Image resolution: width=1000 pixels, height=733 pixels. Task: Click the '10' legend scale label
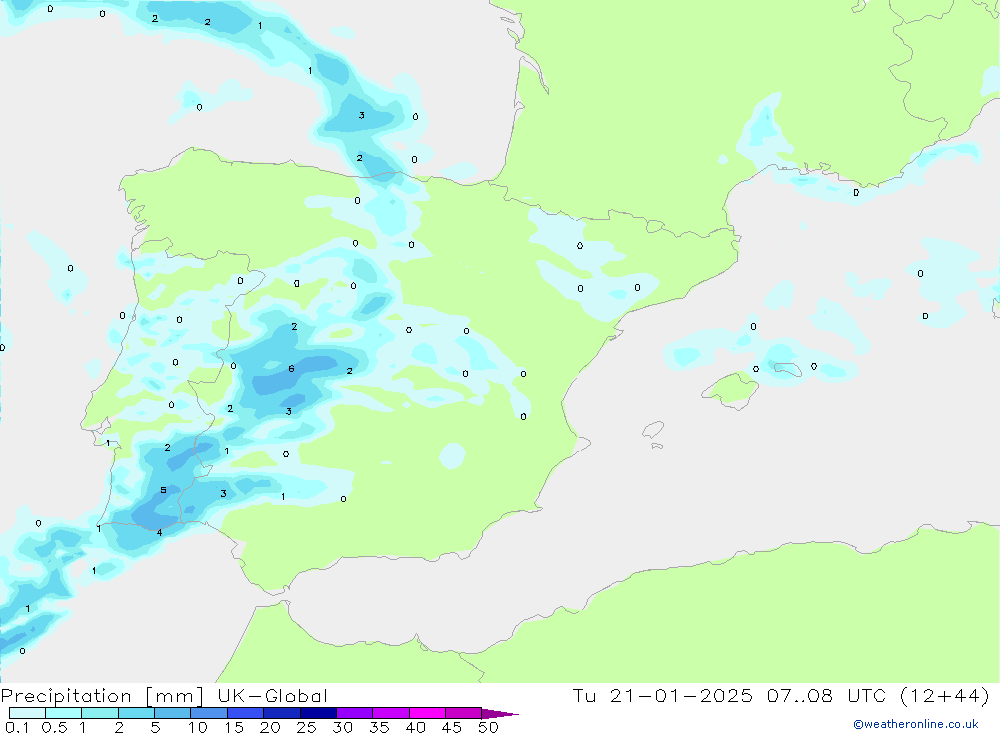[198, 727]
